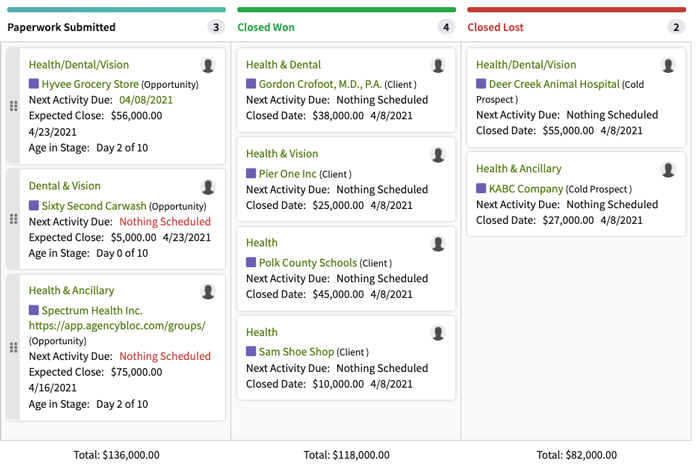Click the $55,000.00 closed date amount
This screenshot has height=468, width=700.
pyautogui.click(x=568, y=130)
